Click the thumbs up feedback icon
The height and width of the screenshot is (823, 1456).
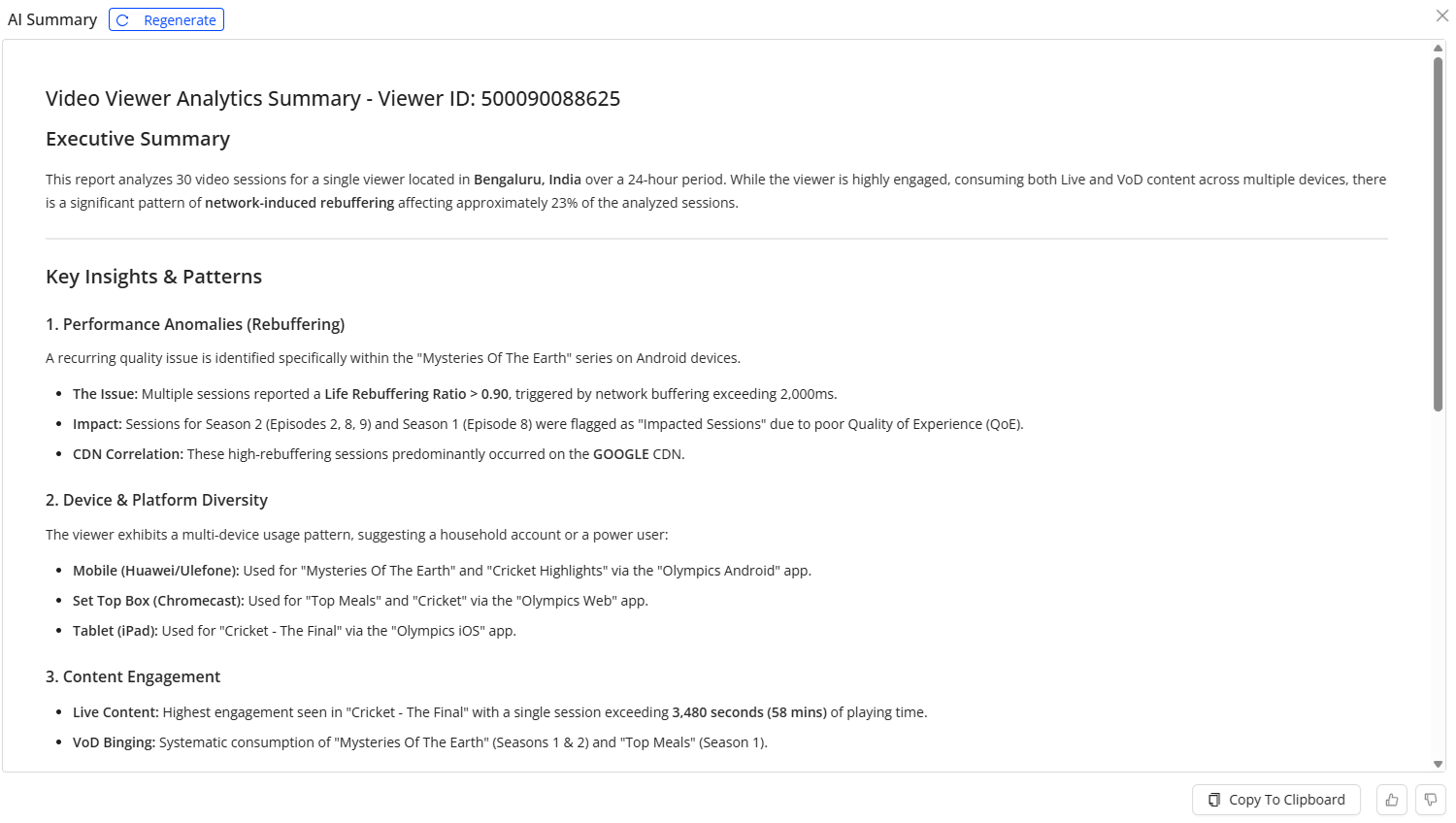pyautogui.click(x=1392, y=800)
